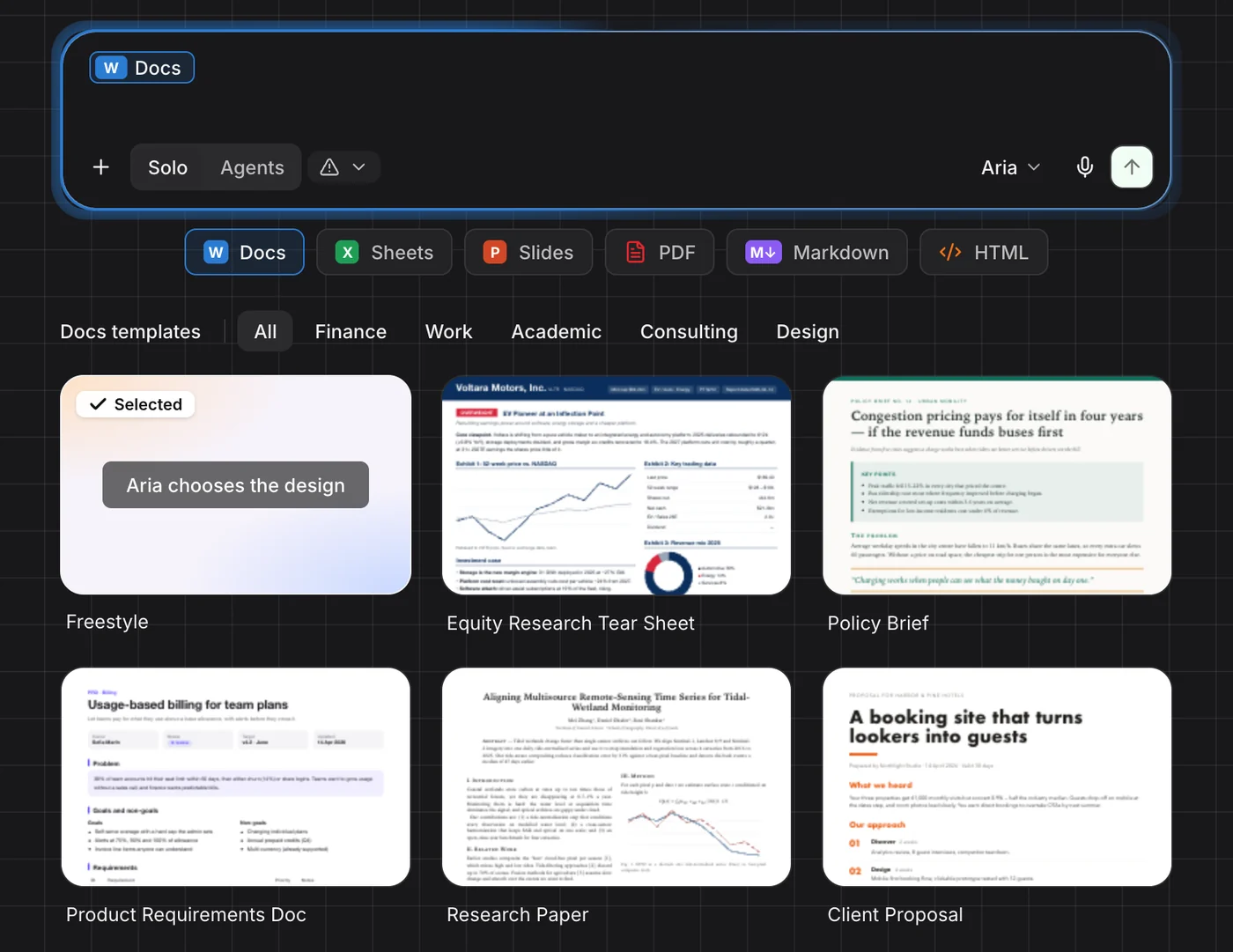Choose the PDF format

(x=660, y=252)
